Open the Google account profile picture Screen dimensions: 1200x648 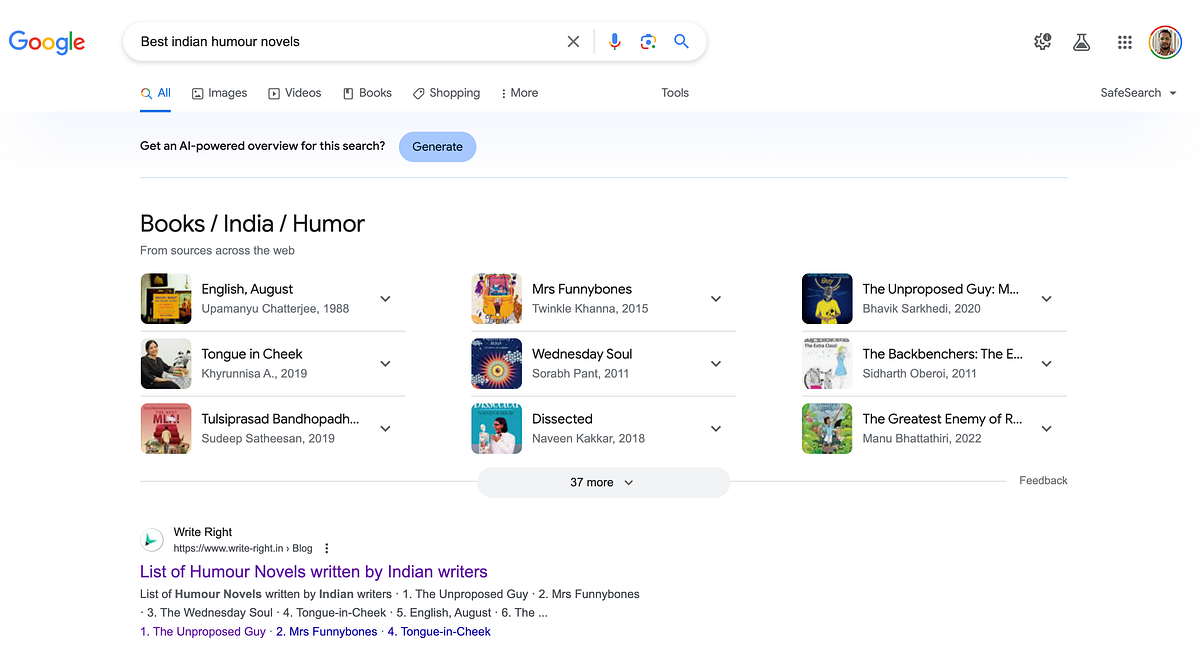(1165, 42)
